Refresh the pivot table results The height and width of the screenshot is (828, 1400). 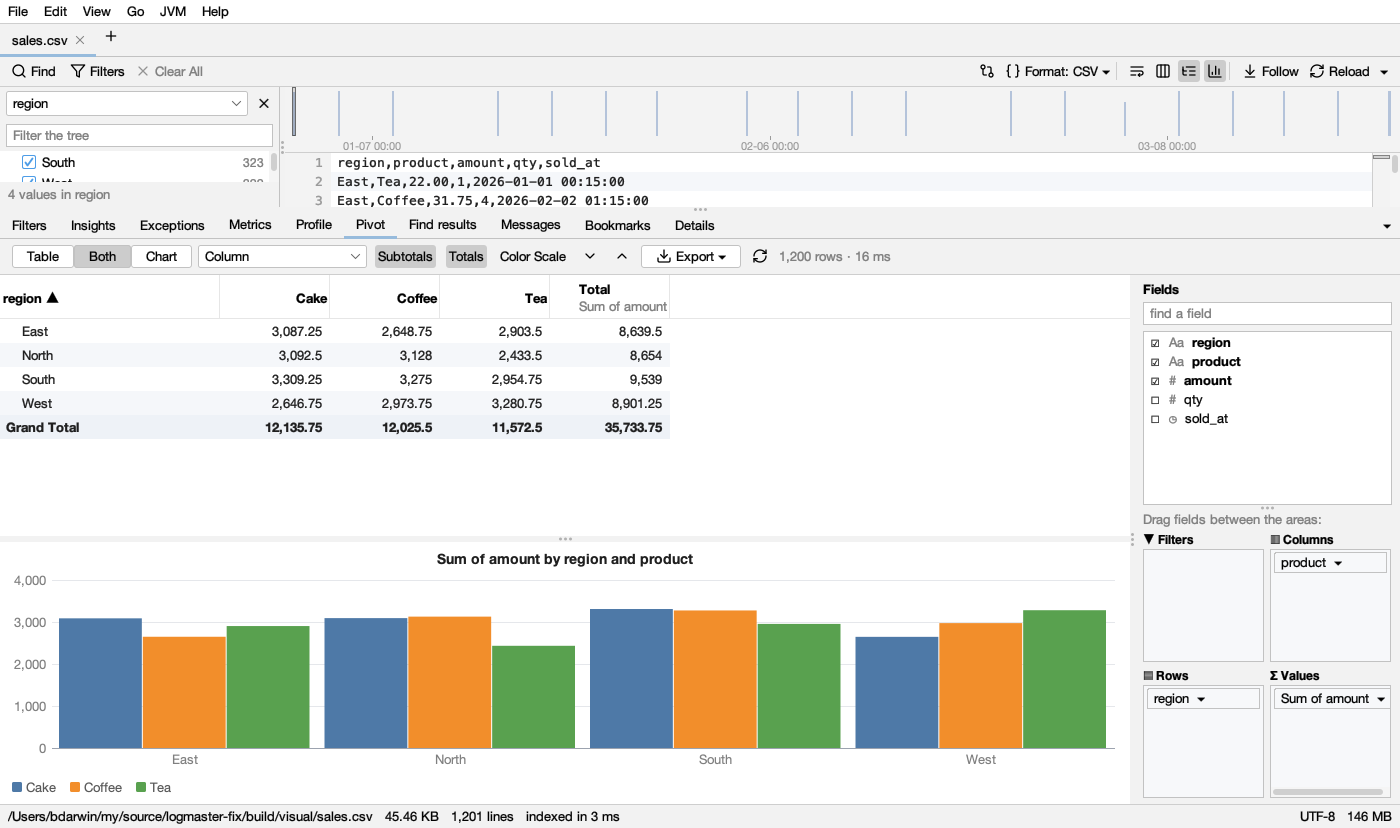[x=760, y=256]
